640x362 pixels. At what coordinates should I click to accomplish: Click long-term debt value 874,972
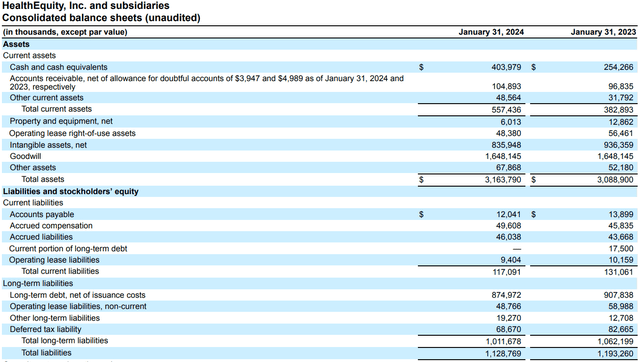[506, 295]
